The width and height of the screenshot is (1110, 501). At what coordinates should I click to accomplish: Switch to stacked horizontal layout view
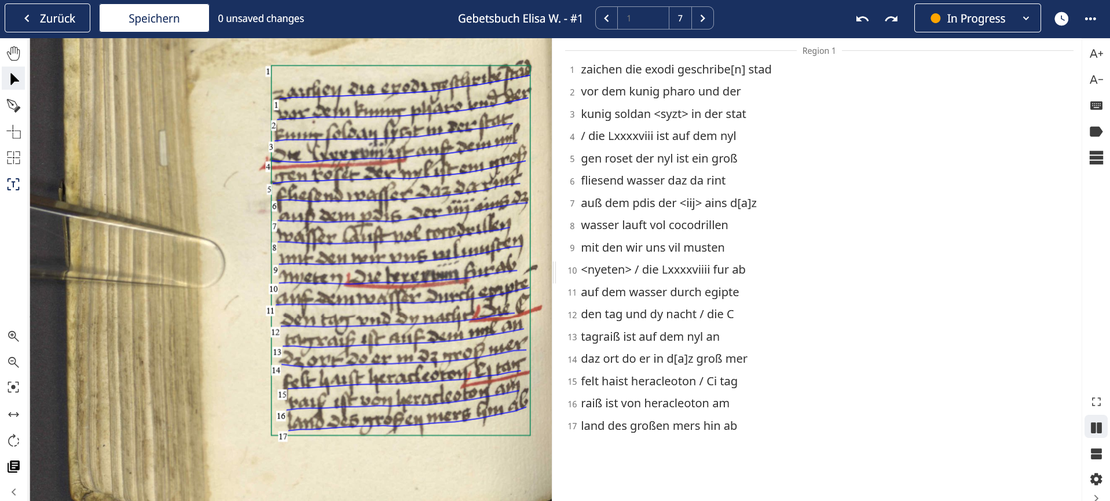[x=1096, y=455]
